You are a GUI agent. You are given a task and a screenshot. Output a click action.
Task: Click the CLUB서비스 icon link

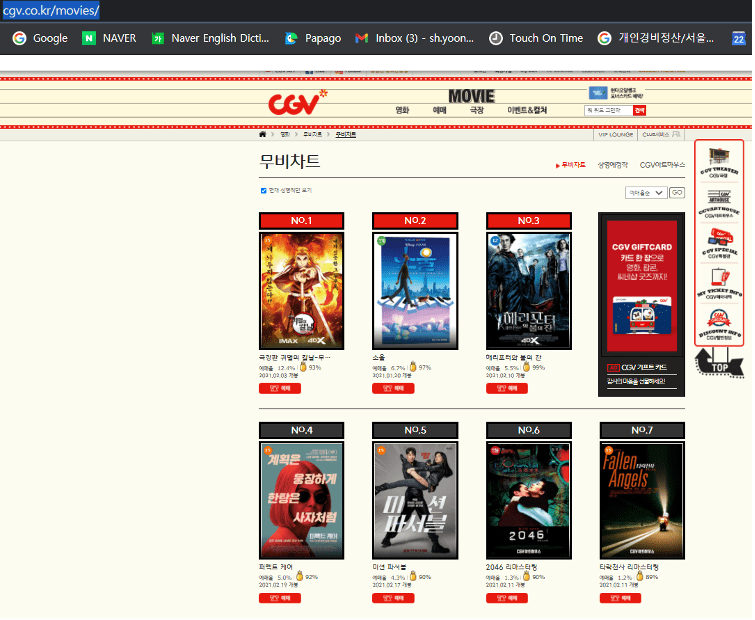(661, 135)
